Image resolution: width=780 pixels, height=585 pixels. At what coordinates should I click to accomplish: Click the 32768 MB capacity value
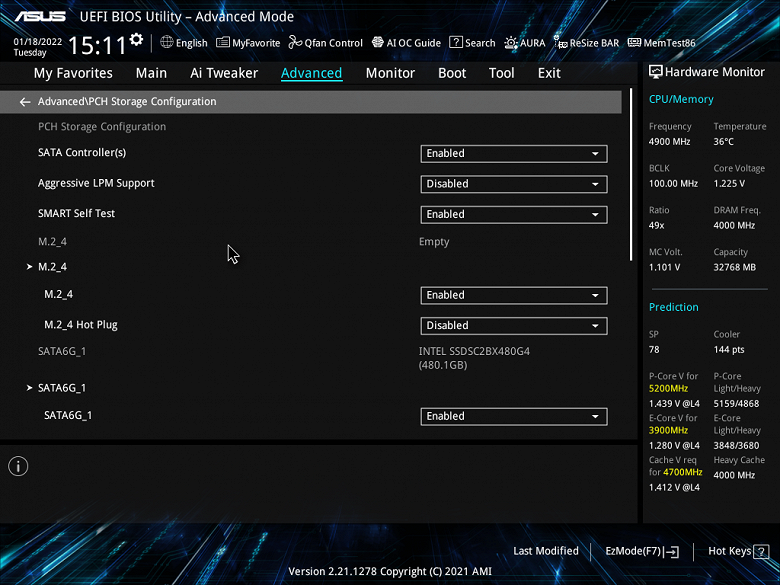pos(734,268)
